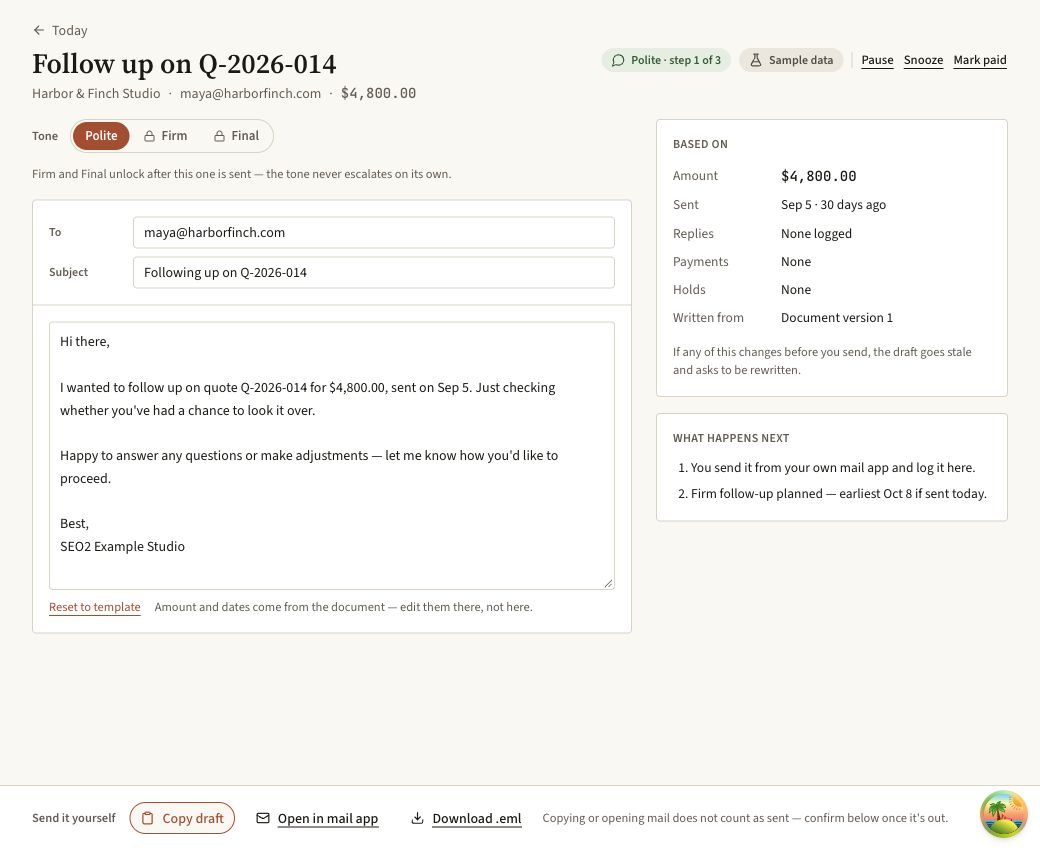Snooze the follow-up

coord(923,60)
